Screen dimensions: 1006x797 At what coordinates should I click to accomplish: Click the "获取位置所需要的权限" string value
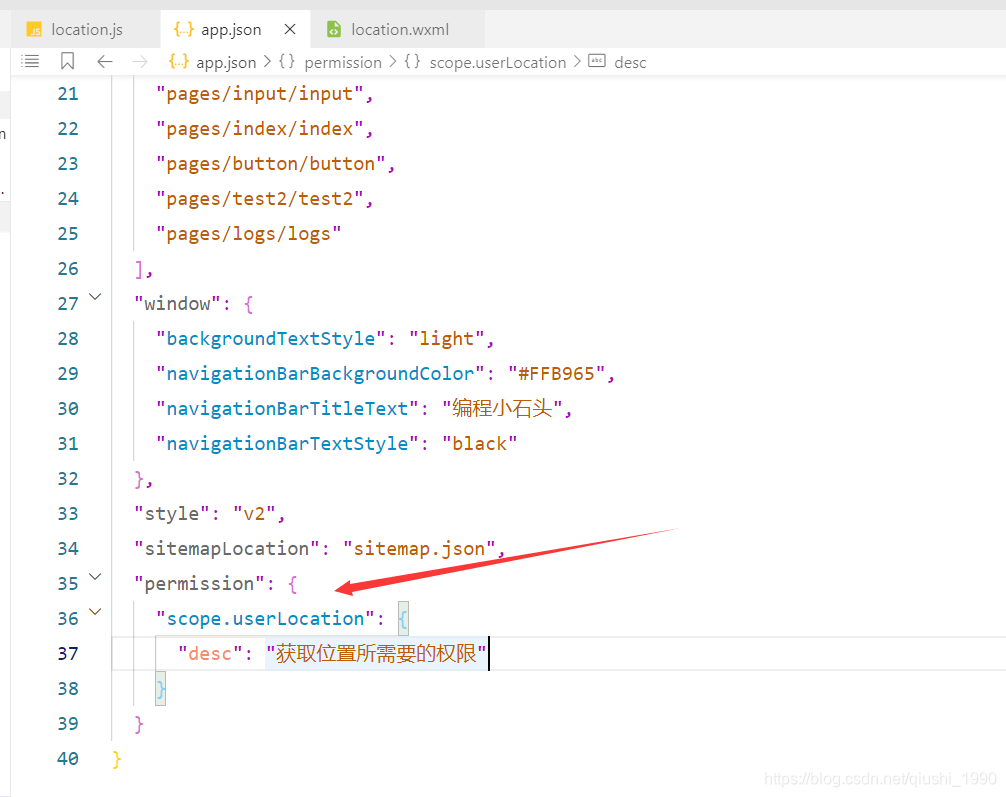tap(376, 653)
